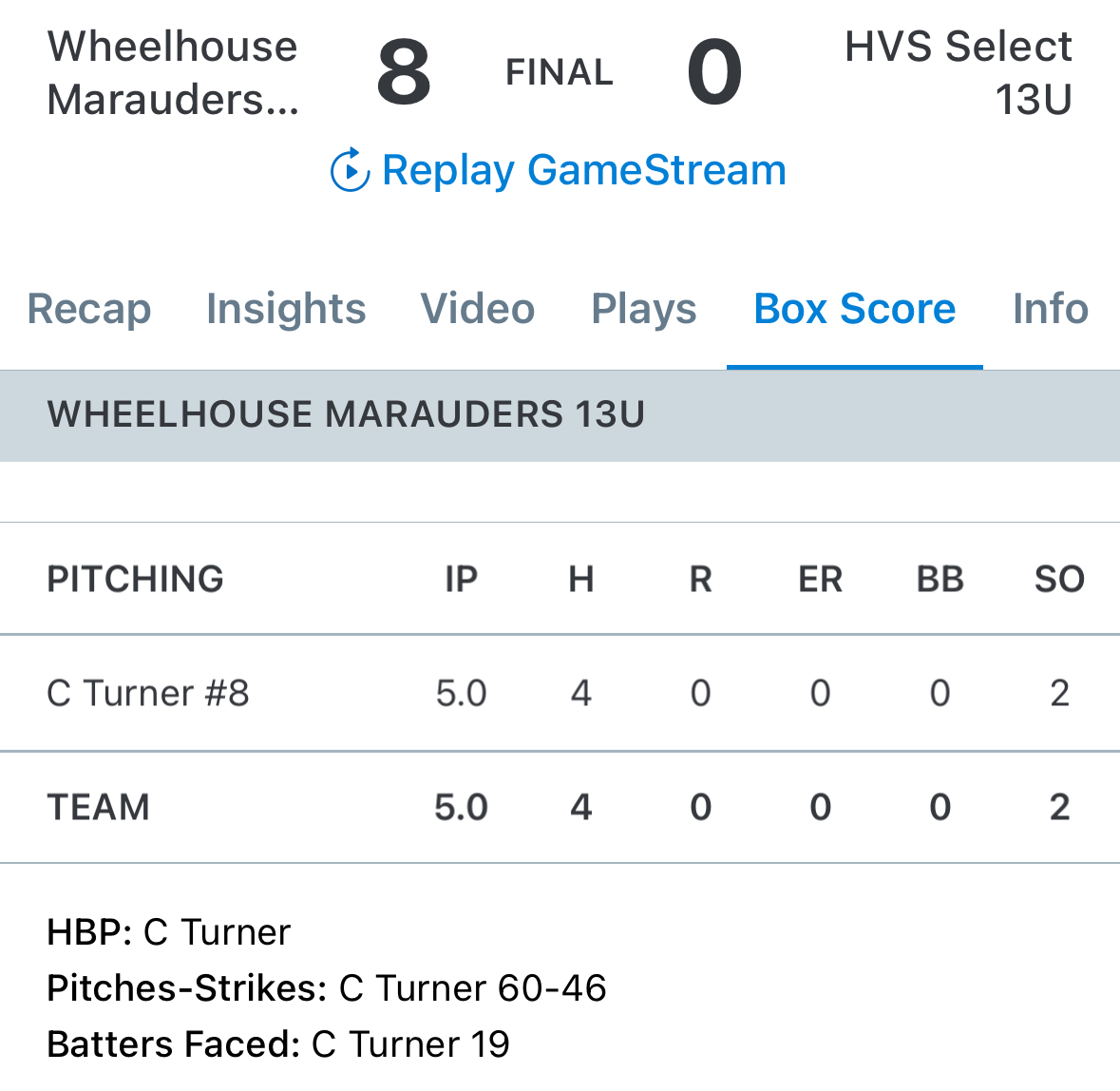Go to the Plays tab
The image size is (1120, 1091).
click(644, 309)
